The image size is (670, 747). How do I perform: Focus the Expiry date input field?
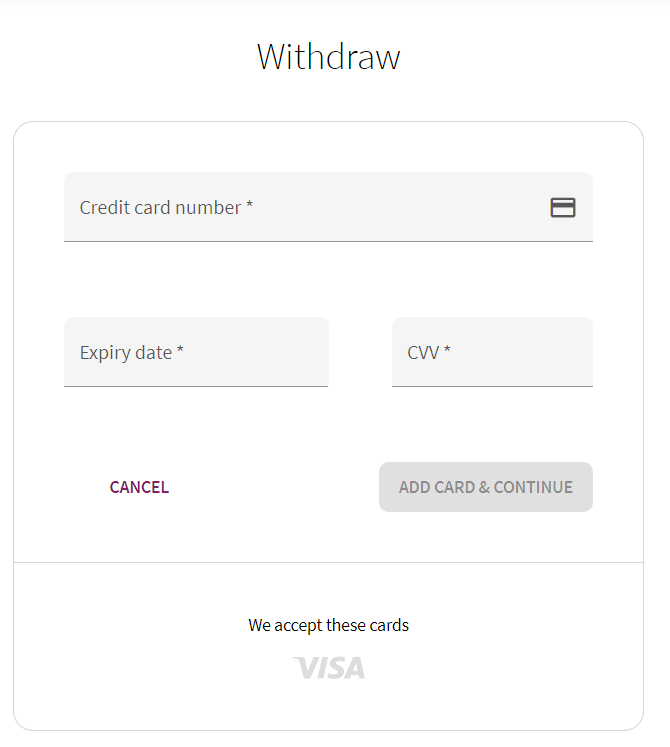196,352
